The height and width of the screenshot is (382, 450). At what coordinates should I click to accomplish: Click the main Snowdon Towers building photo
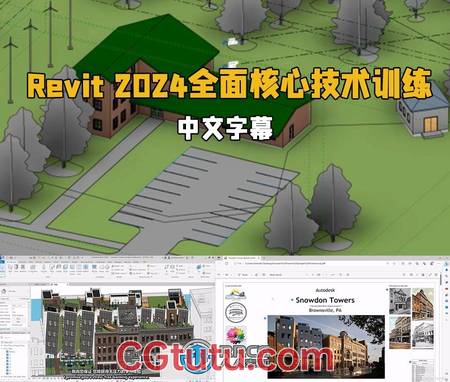point(326,347)
